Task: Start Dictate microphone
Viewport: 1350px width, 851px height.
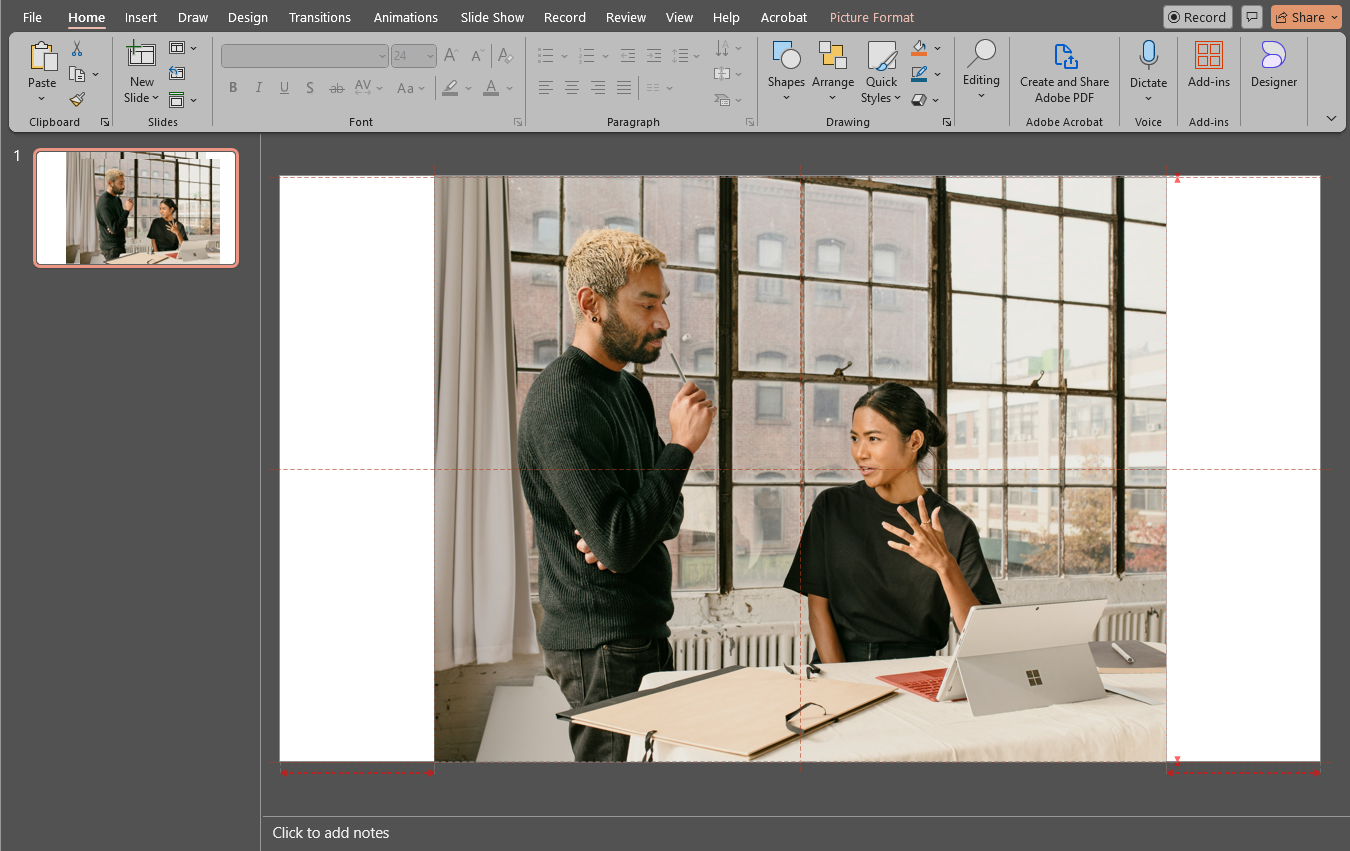Action: pos(1148,56)
